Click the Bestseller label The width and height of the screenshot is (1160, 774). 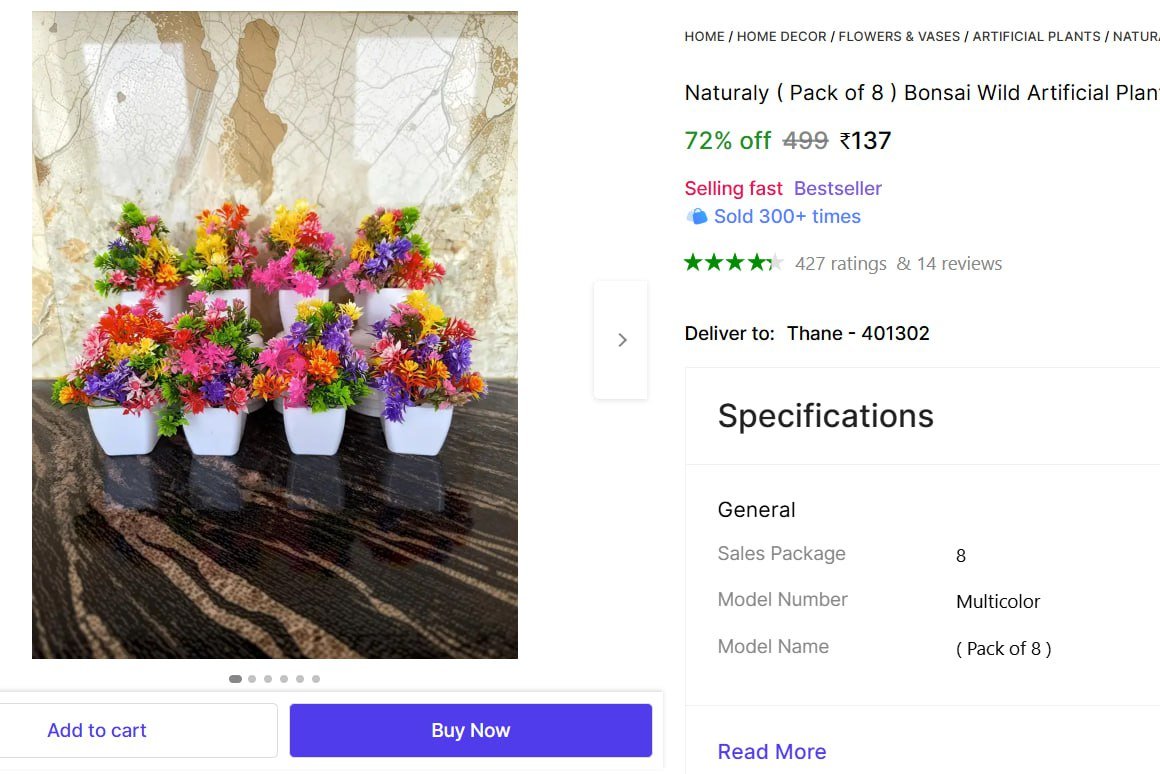click(x=838, y=188)
